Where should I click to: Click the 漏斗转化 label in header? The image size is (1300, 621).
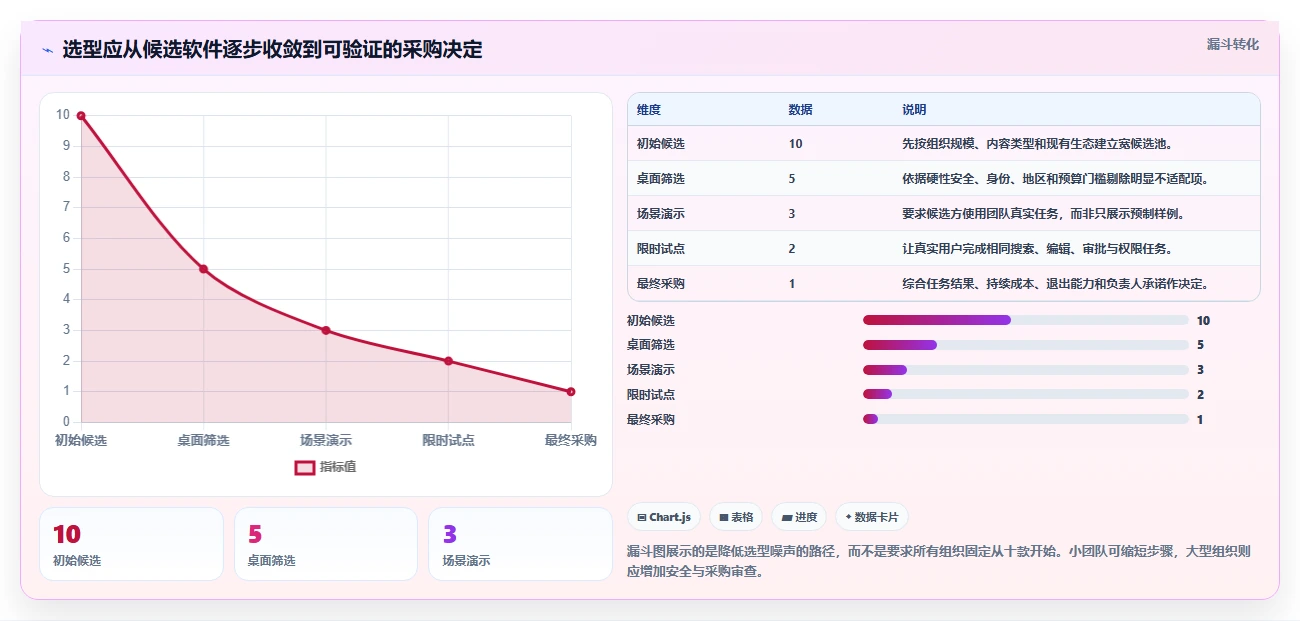[1232, 44]
